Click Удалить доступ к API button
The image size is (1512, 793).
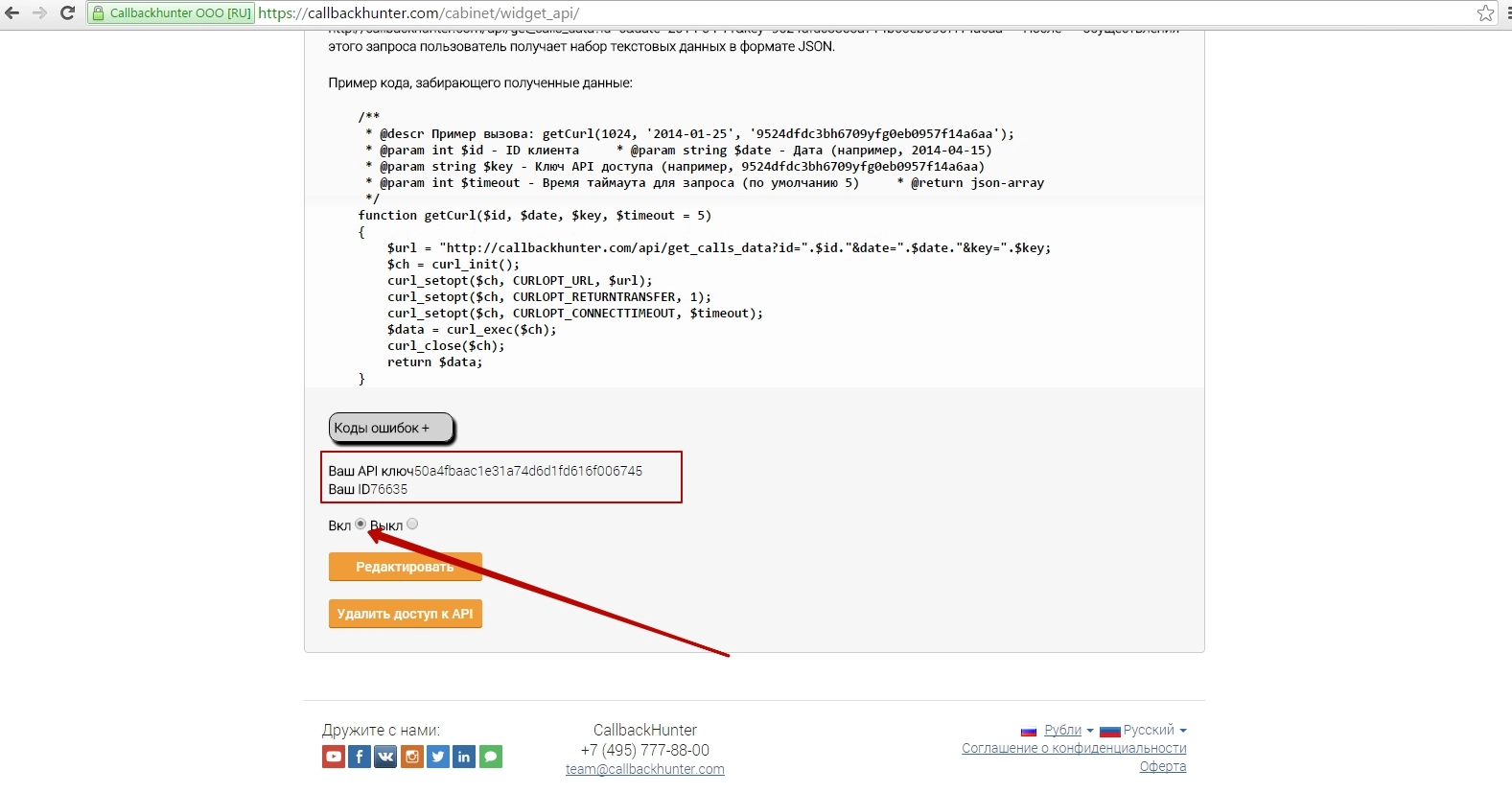405,614
